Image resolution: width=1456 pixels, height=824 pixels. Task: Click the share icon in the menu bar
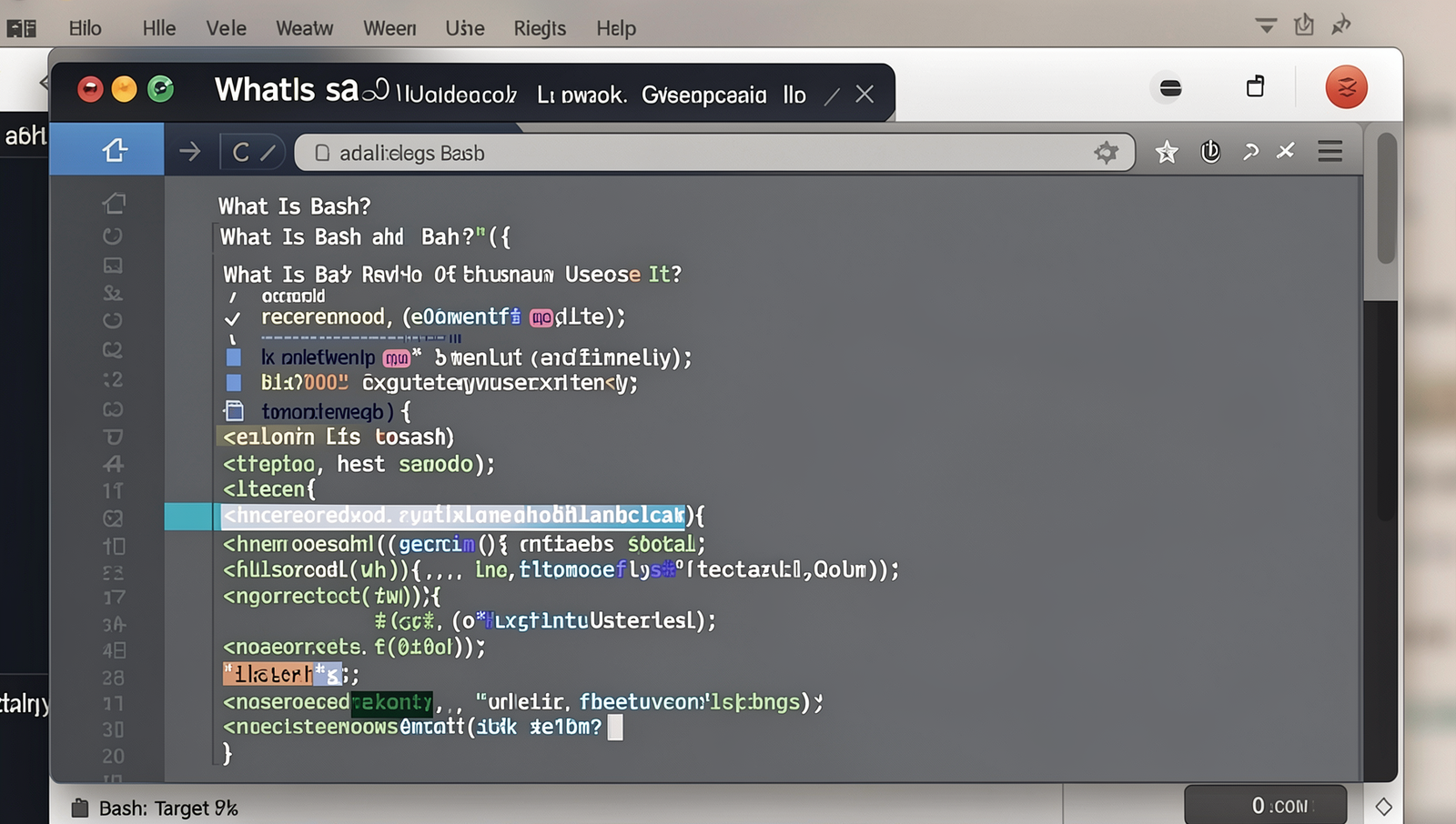[x=1304, y=25]
